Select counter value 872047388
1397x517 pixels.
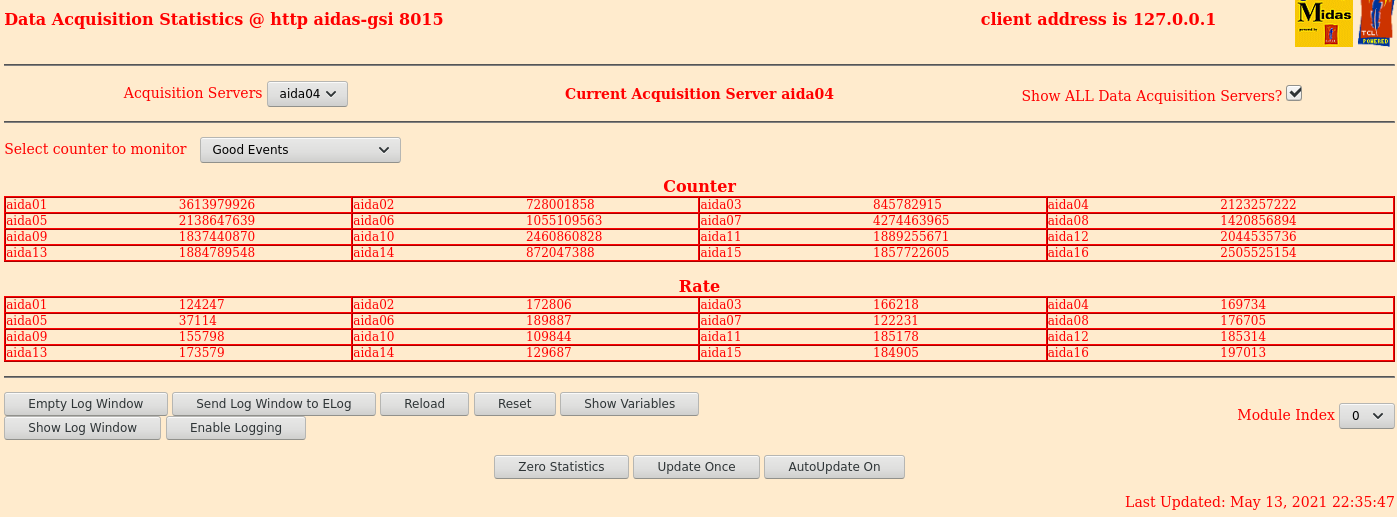pyautogui.click(x=560, y=253)
